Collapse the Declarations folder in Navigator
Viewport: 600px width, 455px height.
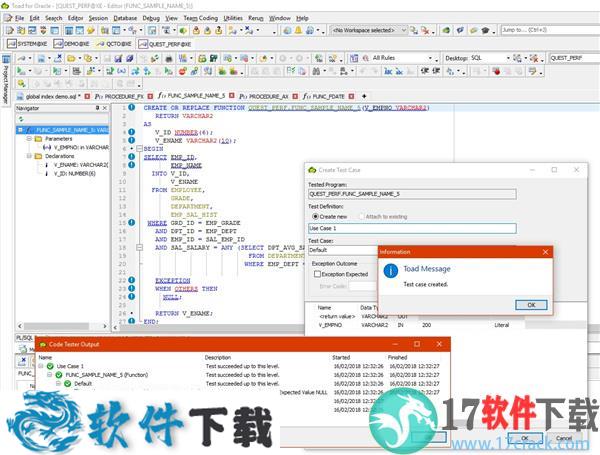29,156
